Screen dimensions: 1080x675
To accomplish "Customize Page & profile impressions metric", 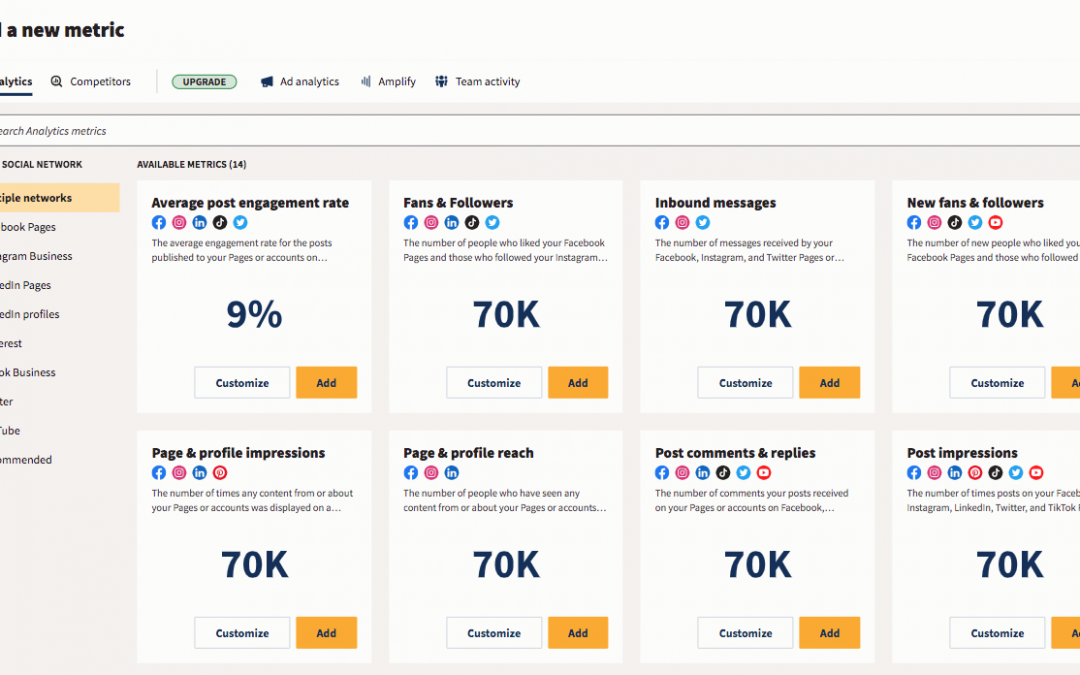I will pyautogui.click(x=242, y=632).
